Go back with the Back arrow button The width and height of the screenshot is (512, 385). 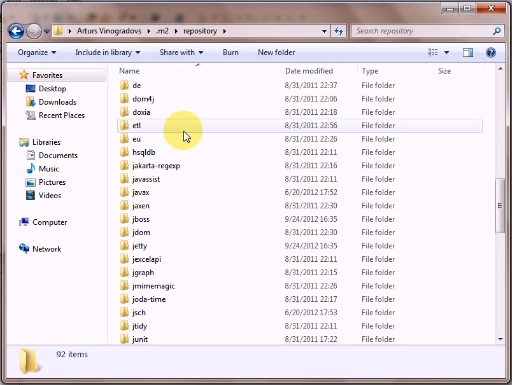click(x=16, y=31)
